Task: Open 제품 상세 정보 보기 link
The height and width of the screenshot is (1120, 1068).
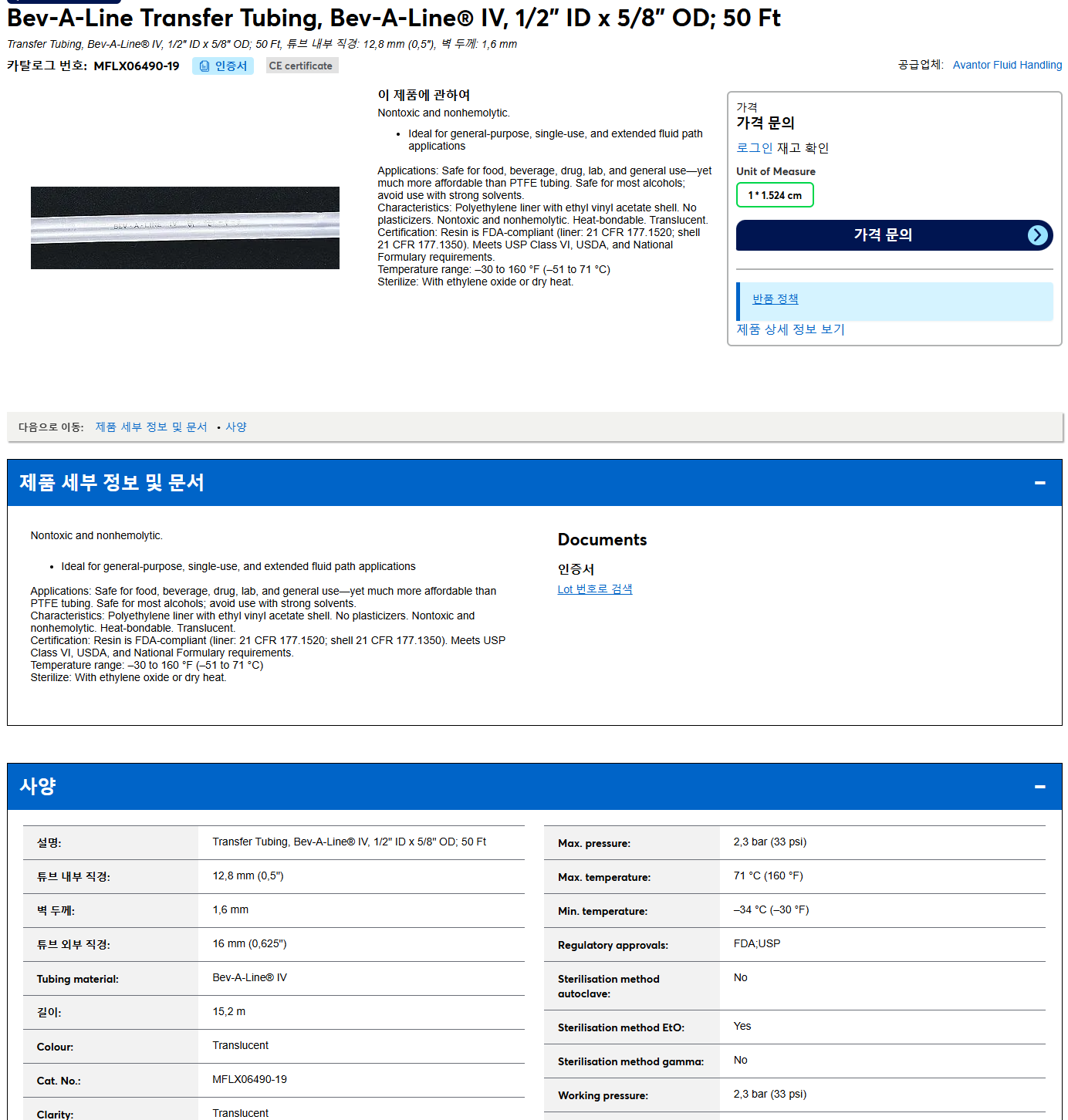Action: 790,329
